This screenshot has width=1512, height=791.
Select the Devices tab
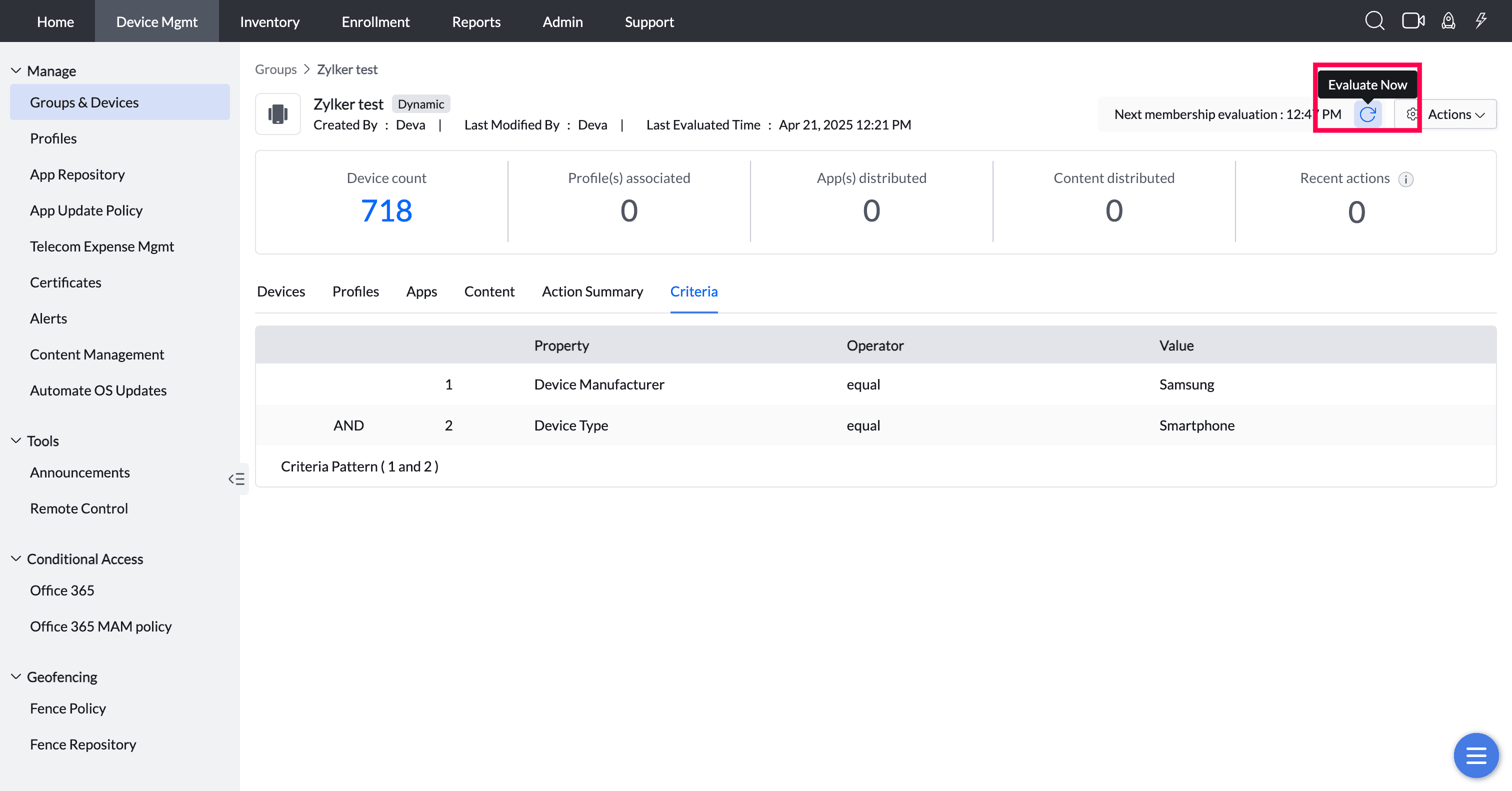pos(280,291)
